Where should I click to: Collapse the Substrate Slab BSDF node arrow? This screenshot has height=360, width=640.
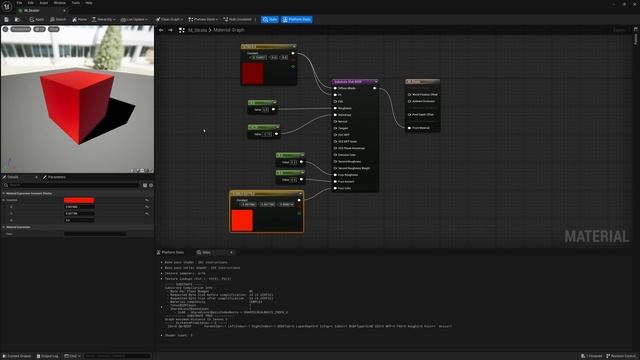point(376,82)
